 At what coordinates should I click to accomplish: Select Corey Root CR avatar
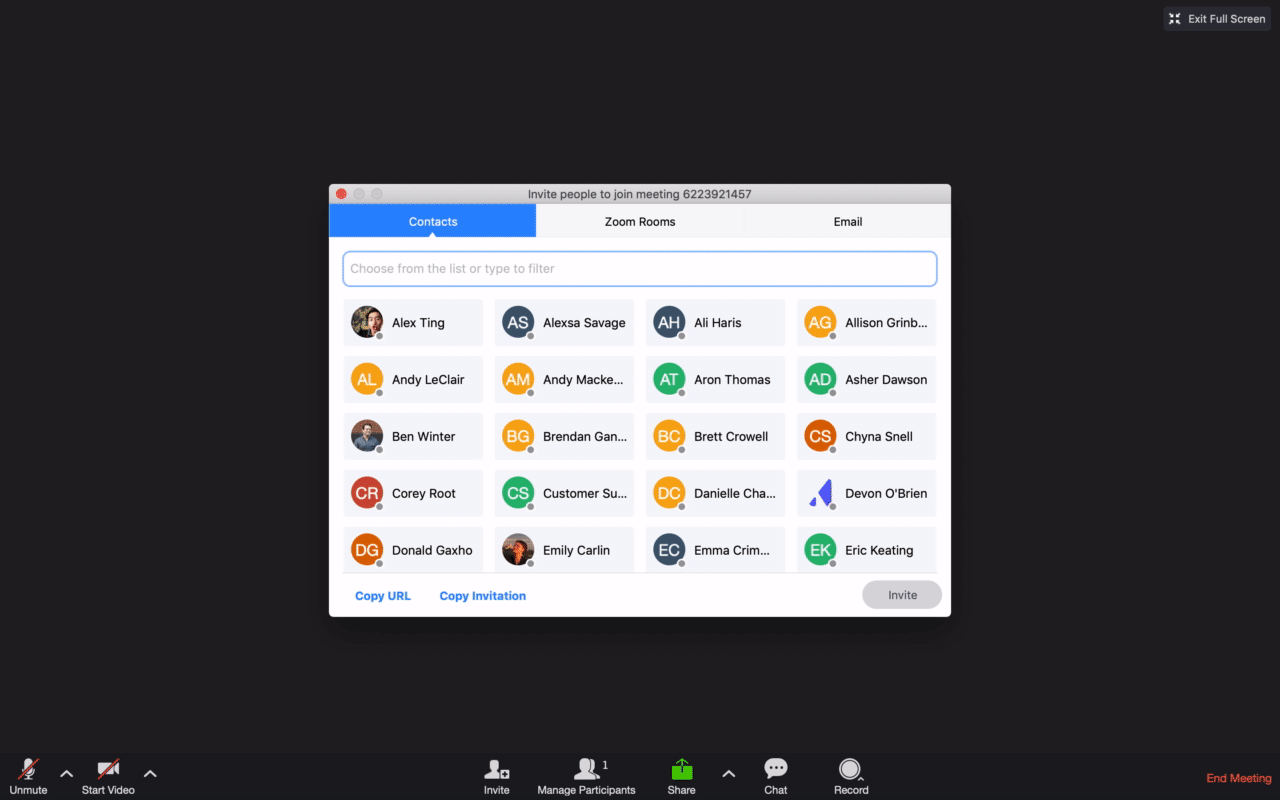[367, 493]
